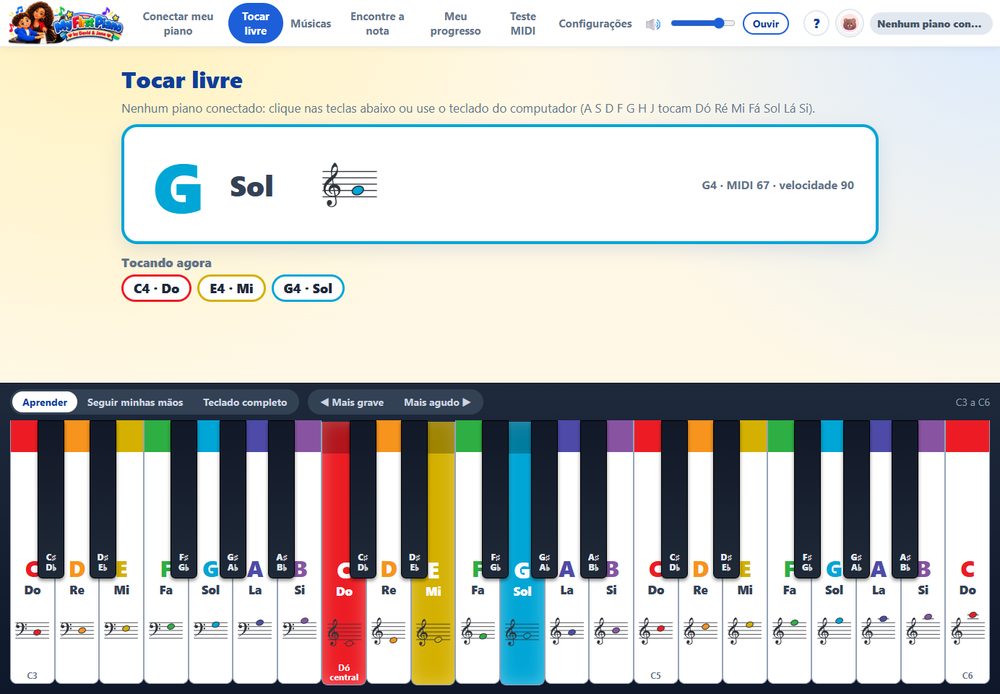This screenshot has width=1000, height=694.
Task: Open the Meu progresso tab
Action: (455, 24)
